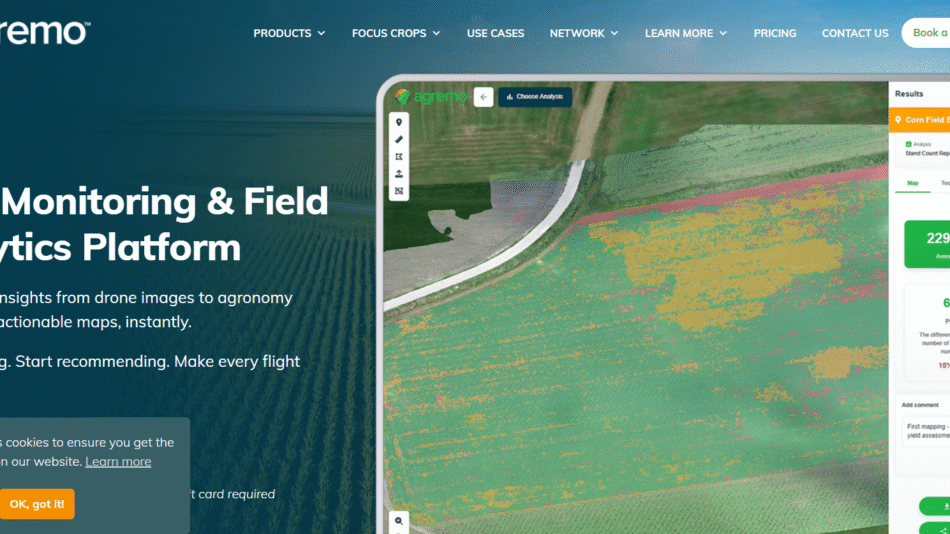This screenshot has width=950, height=534.
Task: Expand the Focus Crops dropdown
Action: click(x=395, y=33)
